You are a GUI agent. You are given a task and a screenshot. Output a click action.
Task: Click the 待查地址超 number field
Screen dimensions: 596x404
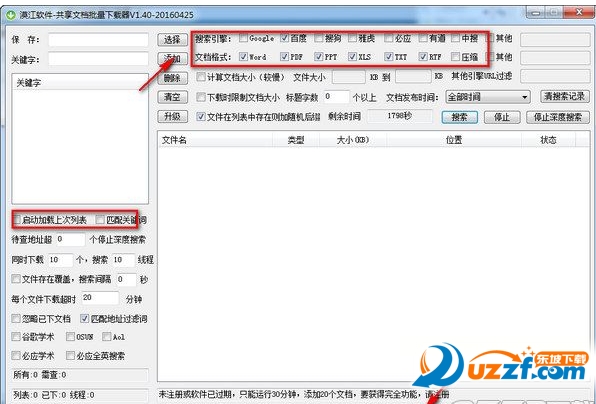(71, 240)
